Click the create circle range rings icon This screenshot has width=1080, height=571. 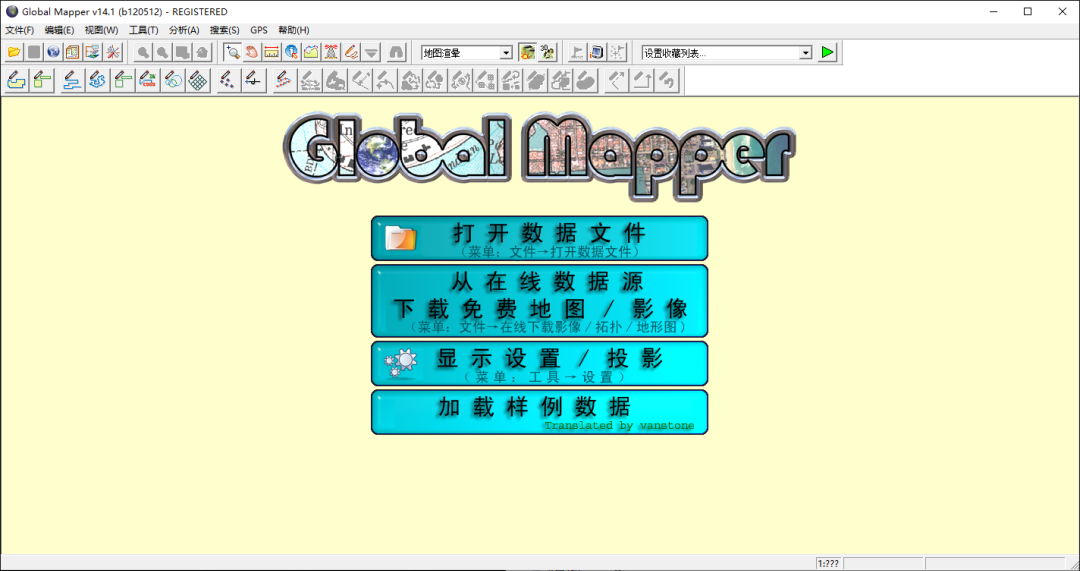tap(173, 81)
